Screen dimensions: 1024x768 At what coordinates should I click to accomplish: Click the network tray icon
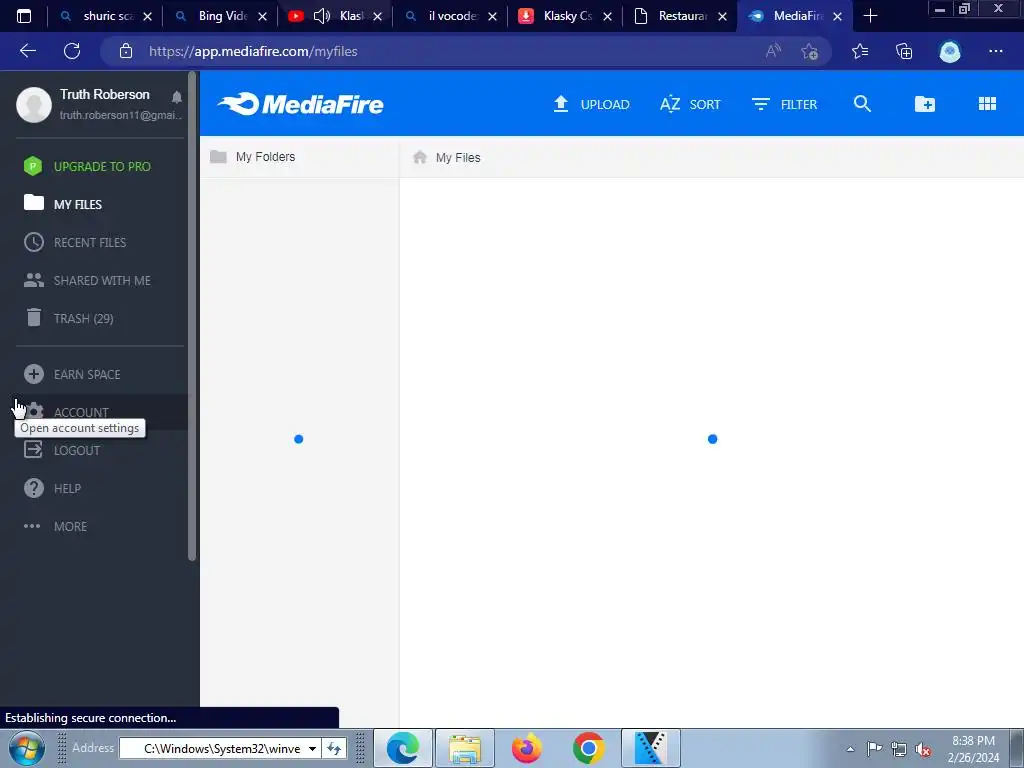click(899, 749)
